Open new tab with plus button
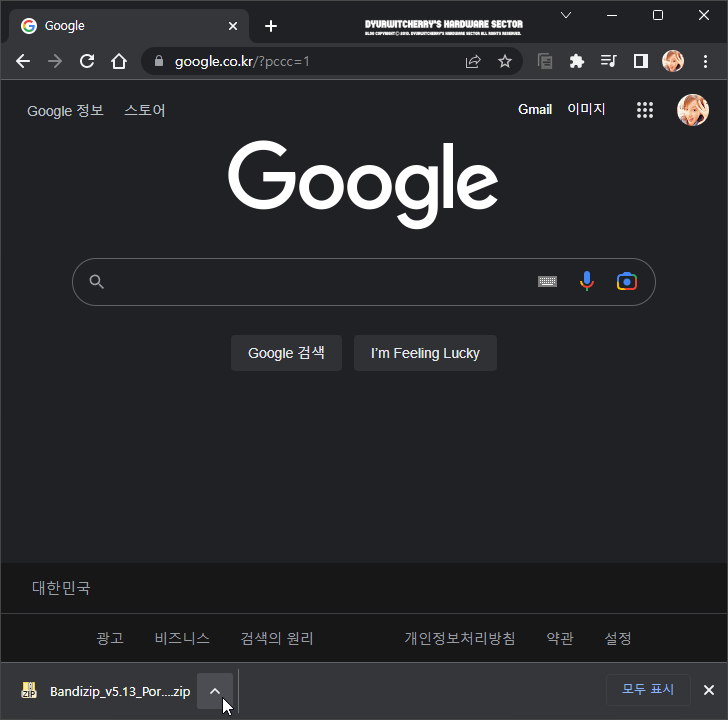The width and height of the screenshot is (728, 720). tap(271, 26)
